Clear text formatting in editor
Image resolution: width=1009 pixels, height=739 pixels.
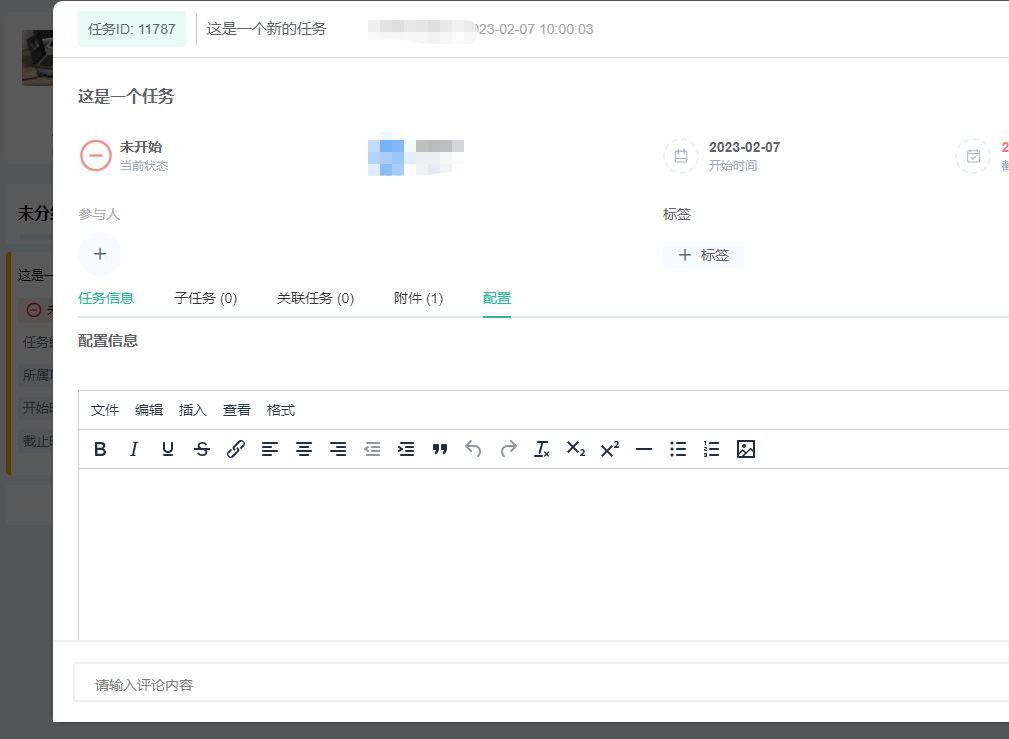click(x=542, y=450)
